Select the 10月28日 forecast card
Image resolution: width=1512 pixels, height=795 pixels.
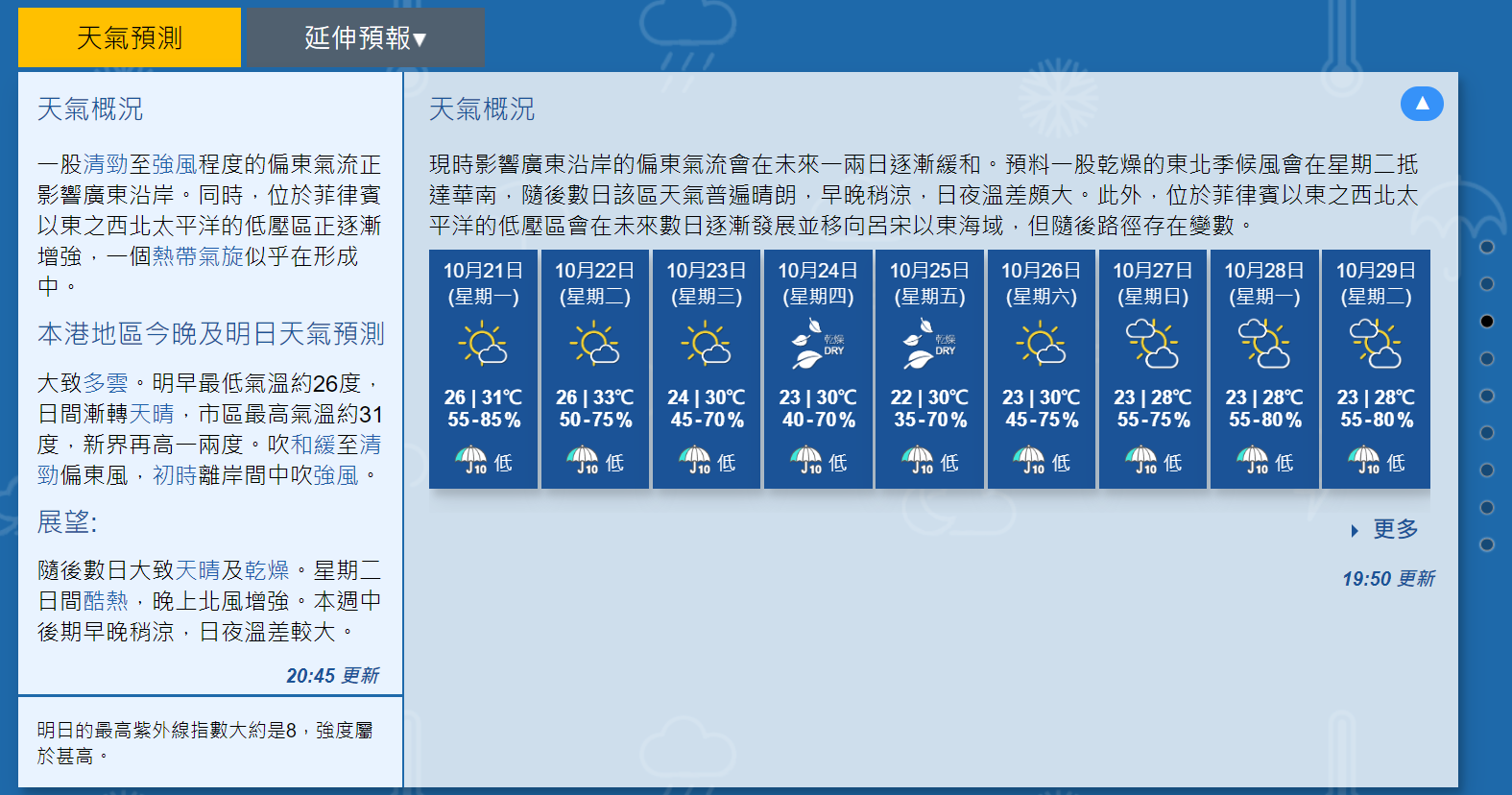(1264, 369)
